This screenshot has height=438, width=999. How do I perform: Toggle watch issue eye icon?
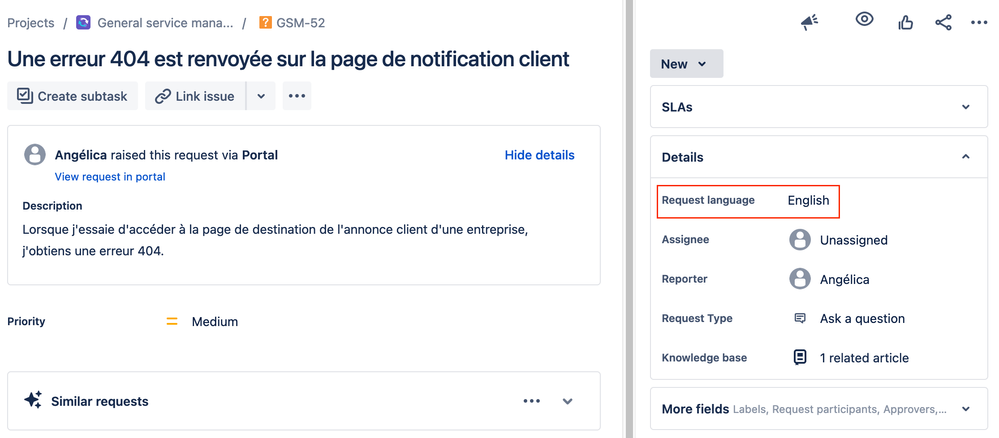tap(864, 19)
